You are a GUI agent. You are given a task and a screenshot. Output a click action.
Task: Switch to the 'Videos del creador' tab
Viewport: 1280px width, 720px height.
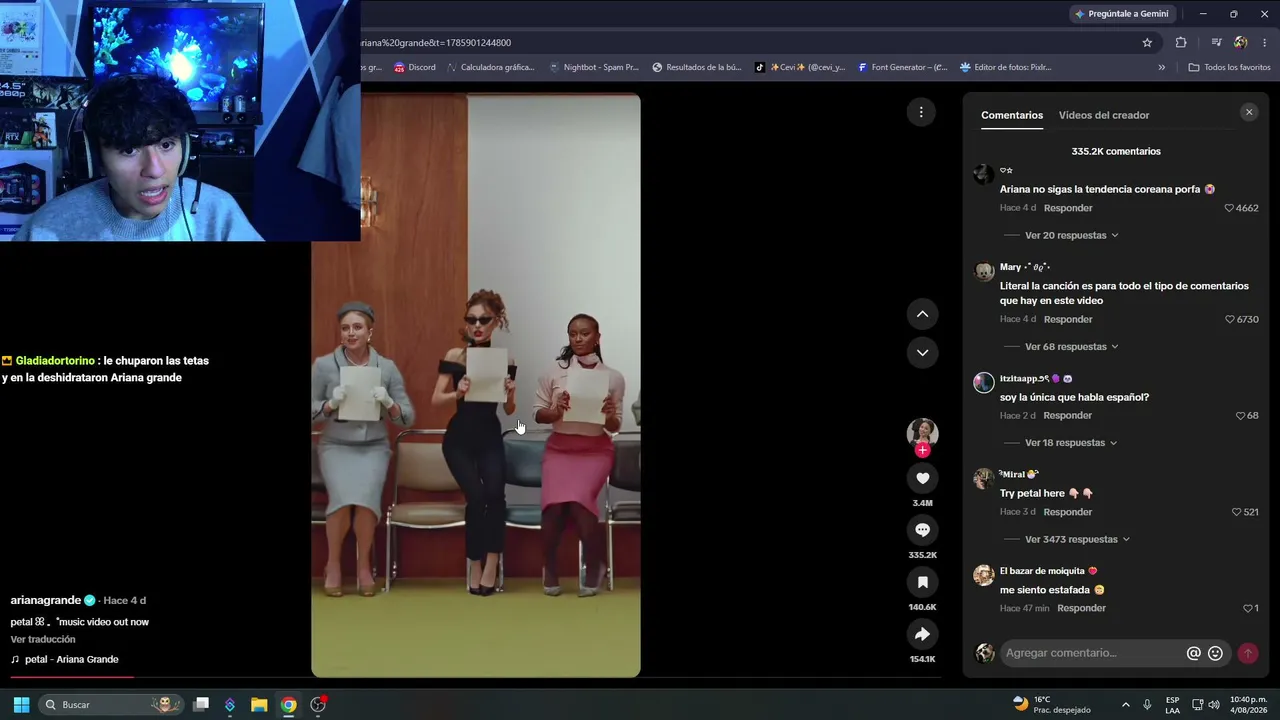pyautogui.click(x=1104, y=115)
